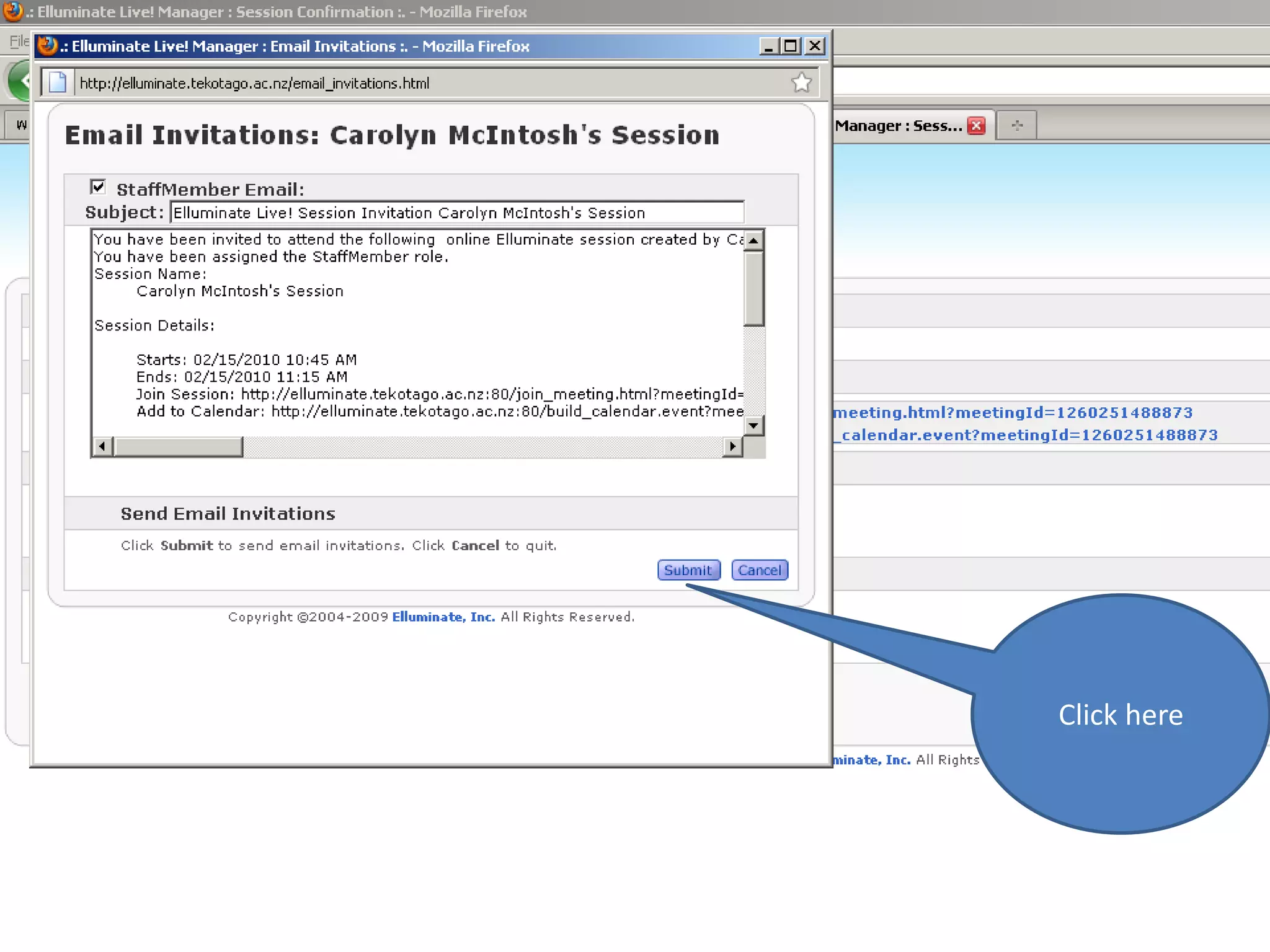Click the page icon beside the URL
1270x952 pixels.
(58, 82)
